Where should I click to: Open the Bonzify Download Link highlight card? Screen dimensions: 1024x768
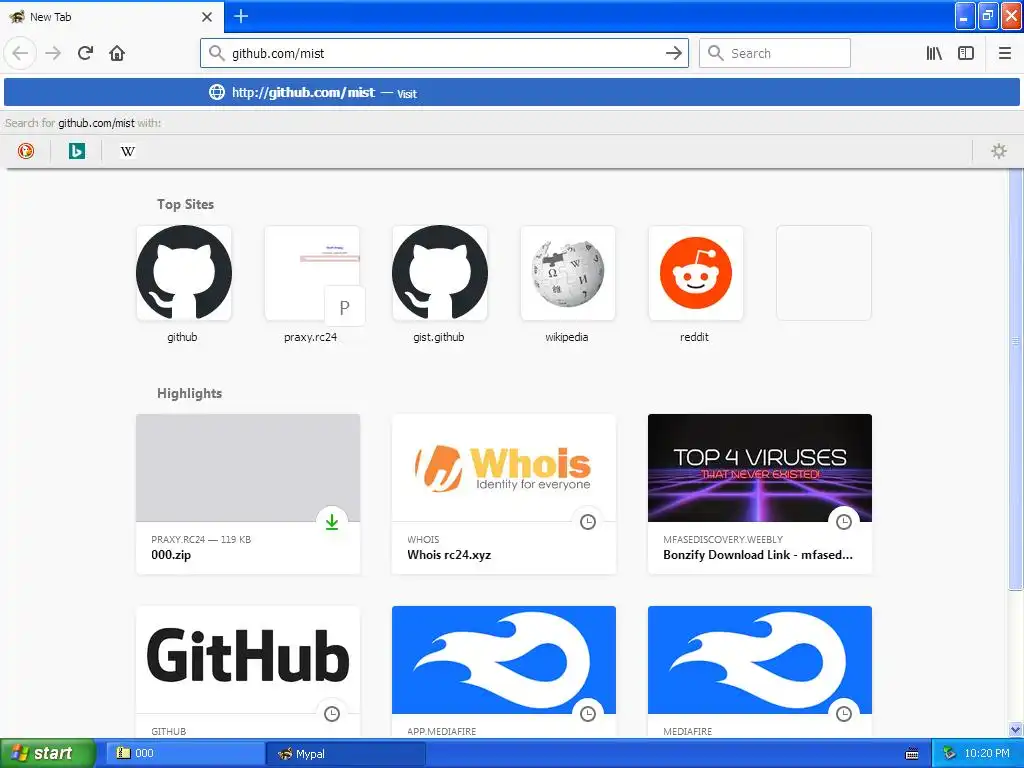point(760,494)
